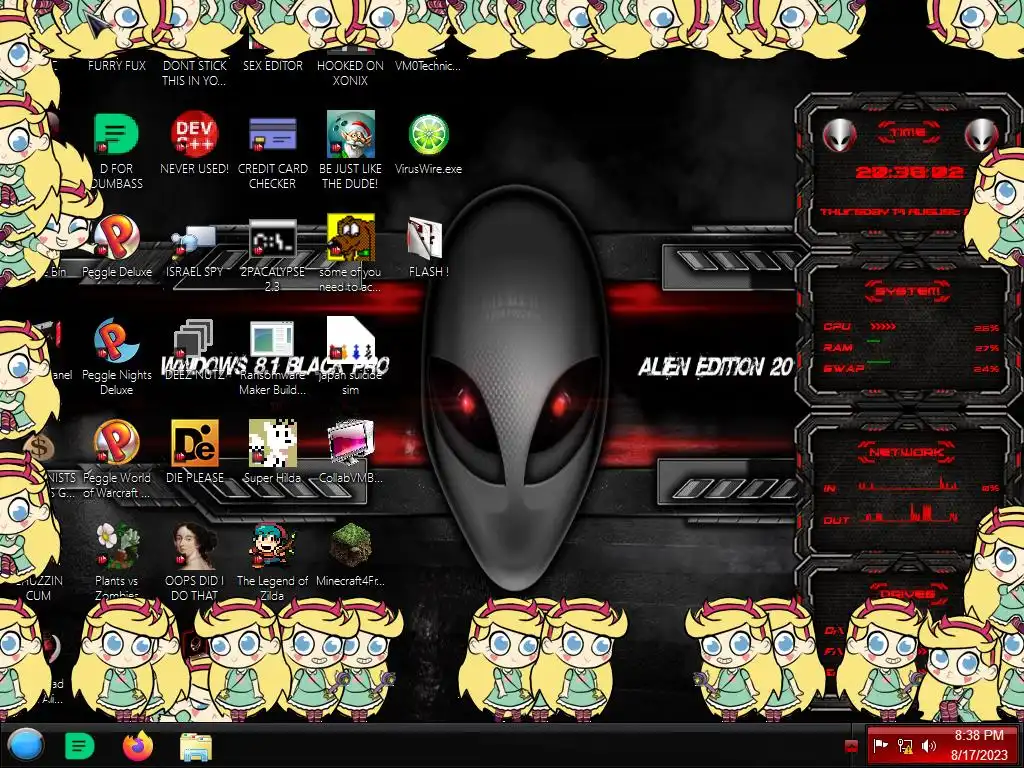Launch Peggle World of Warcraft icon
Image resolution: width=1024 pixels, height=768 pixels.
116,443
